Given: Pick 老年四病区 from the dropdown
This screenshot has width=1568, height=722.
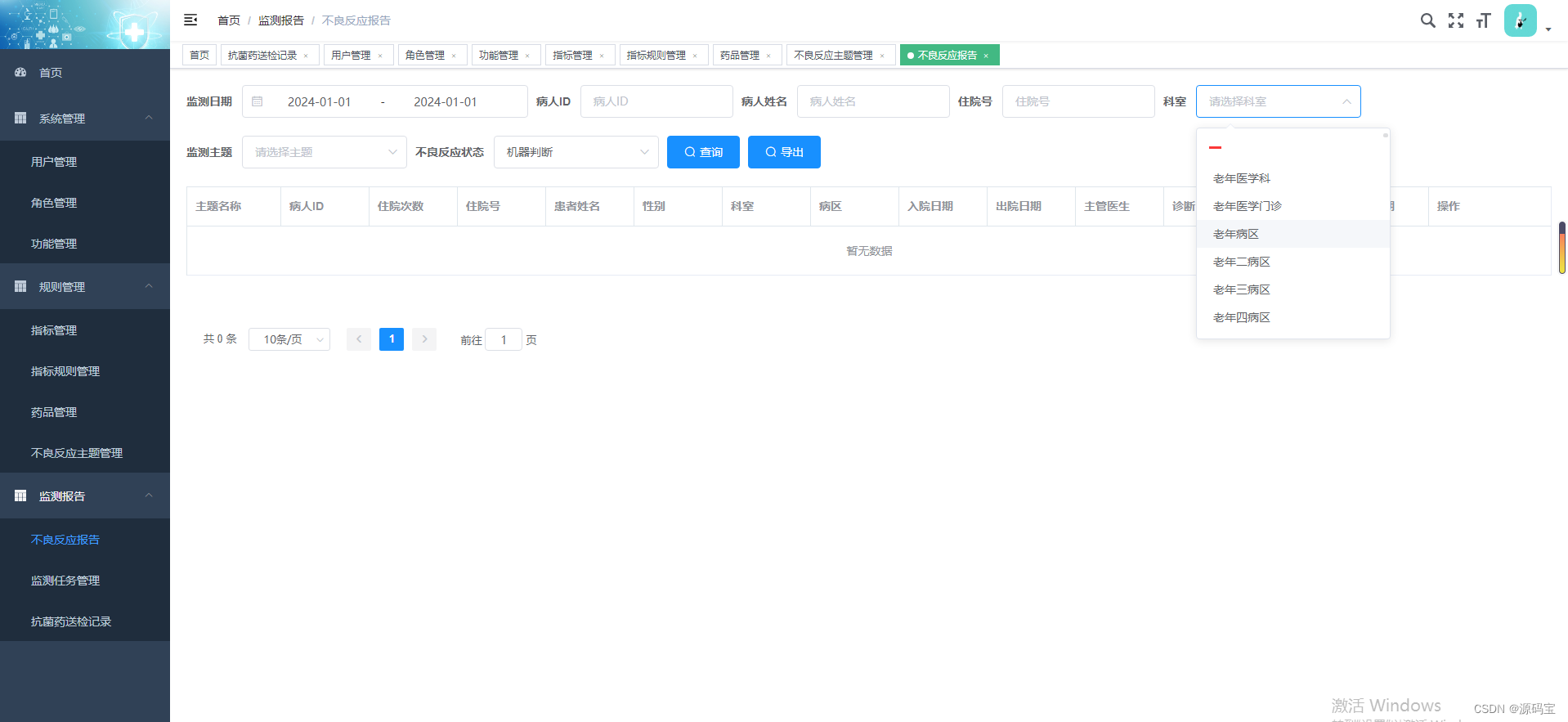Looking at the screenshot, I should (x=1293, y=317).
